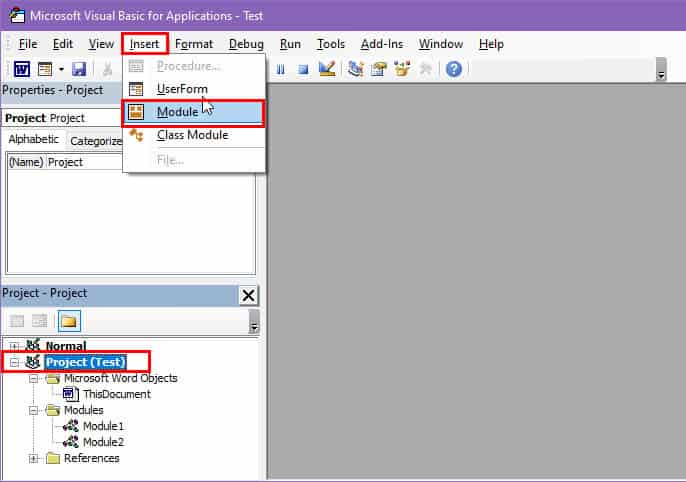Expand the References folder
Viewport: 686px width, 482px height.
[33, 459]
